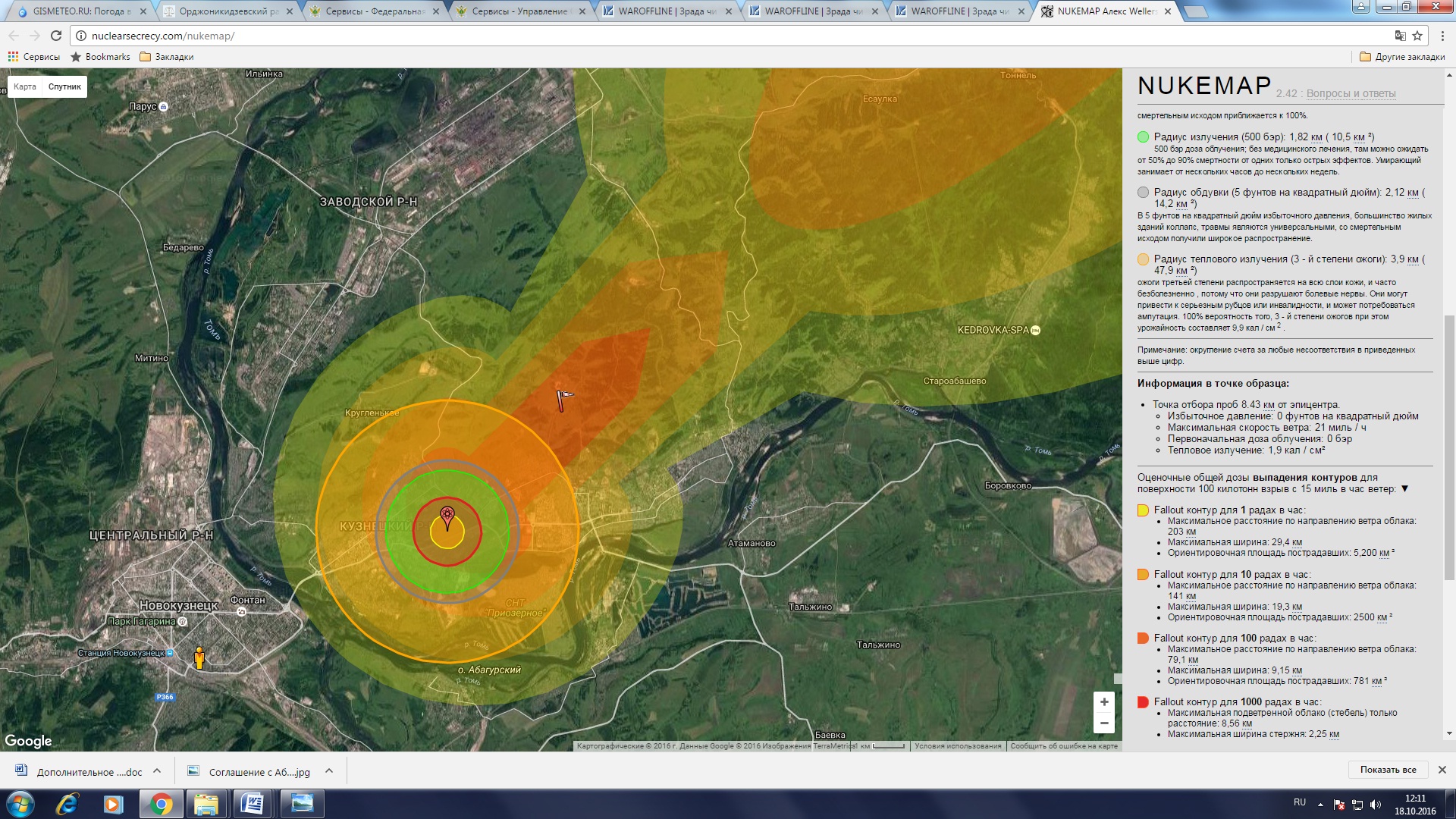This screenshot has height=819, width=1456.
Task: Open the Chrome three-dot menu
Action: tap(1442, 36)
